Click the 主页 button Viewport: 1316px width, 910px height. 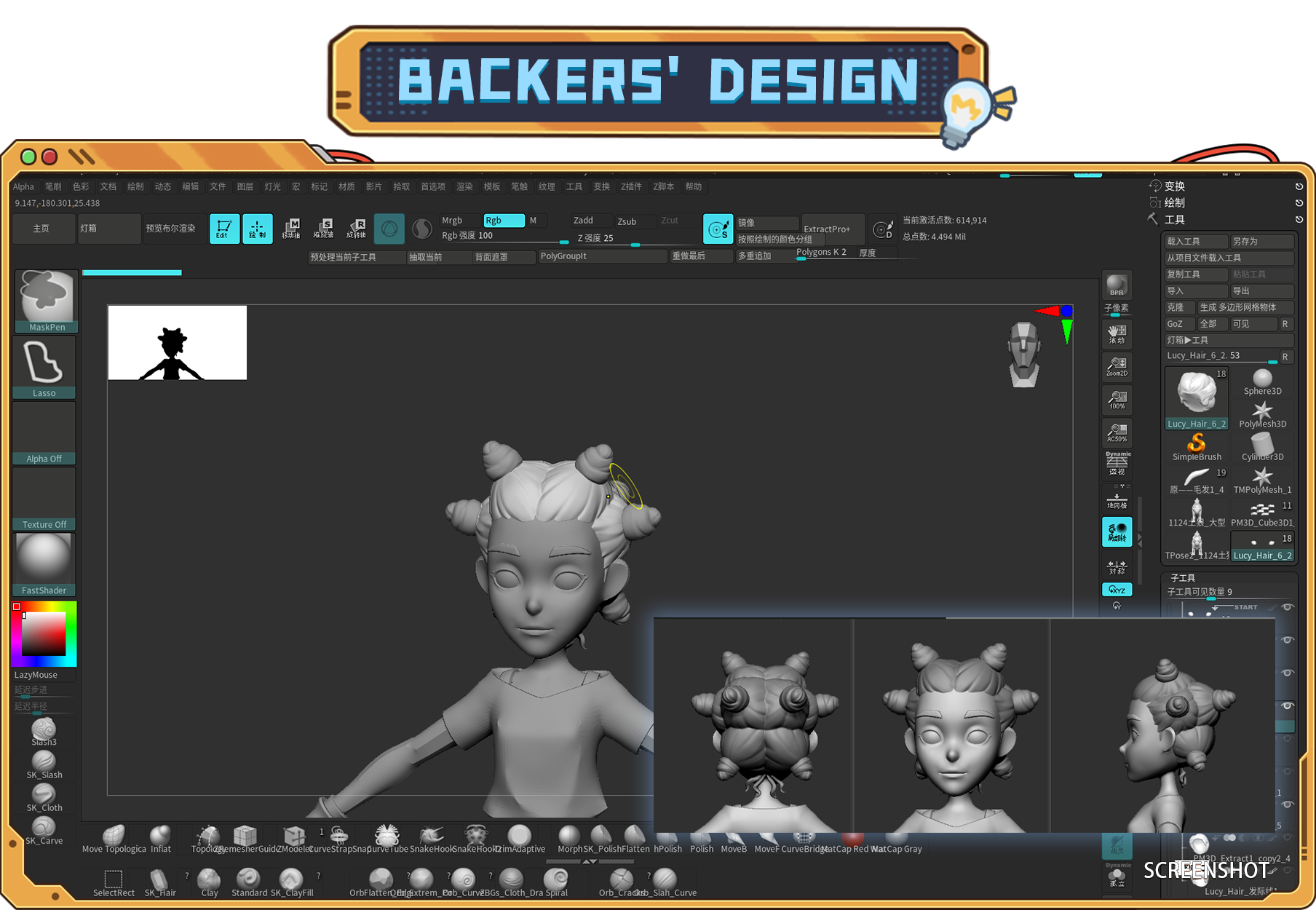point(41,229)
